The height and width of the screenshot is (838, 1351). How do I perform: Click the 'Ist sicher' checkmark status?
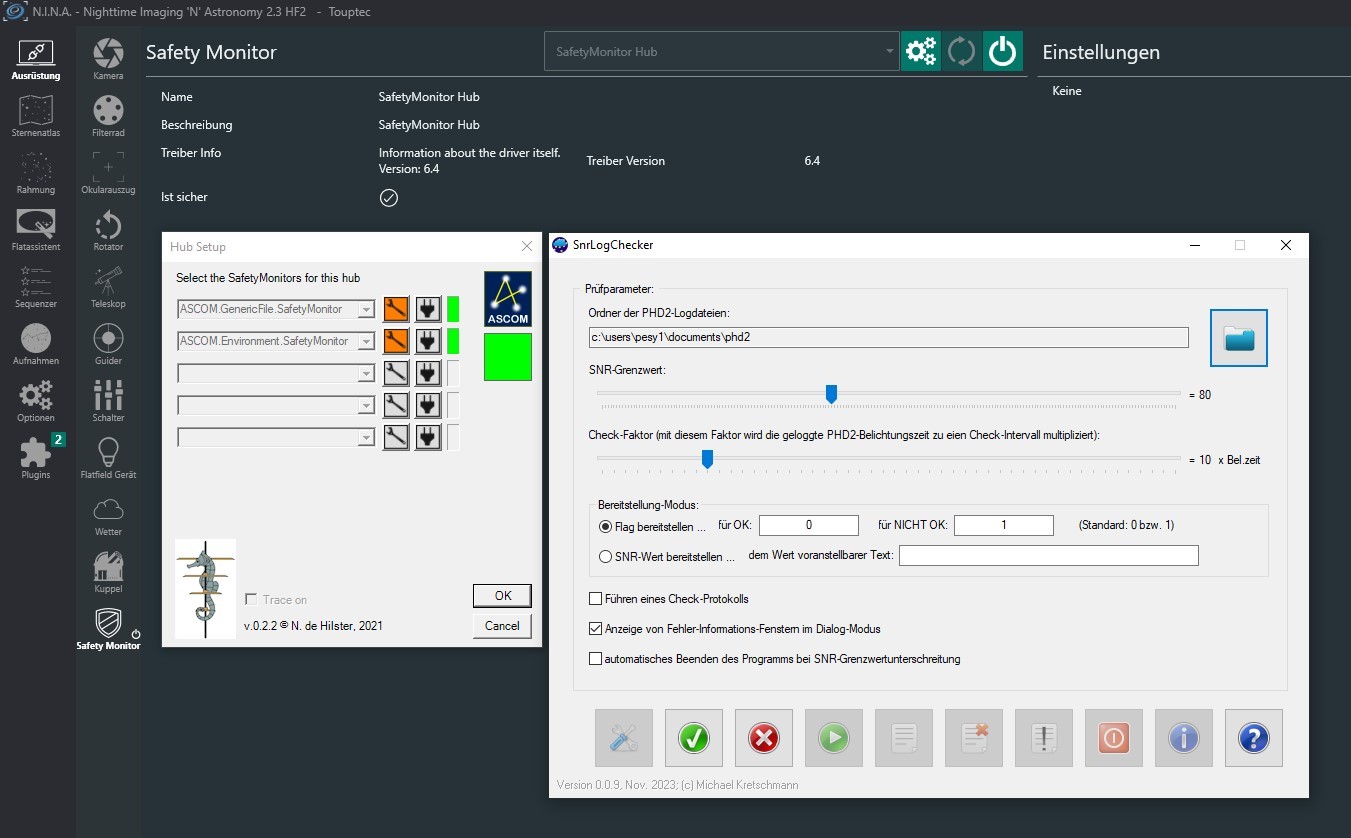click(389, 197)
